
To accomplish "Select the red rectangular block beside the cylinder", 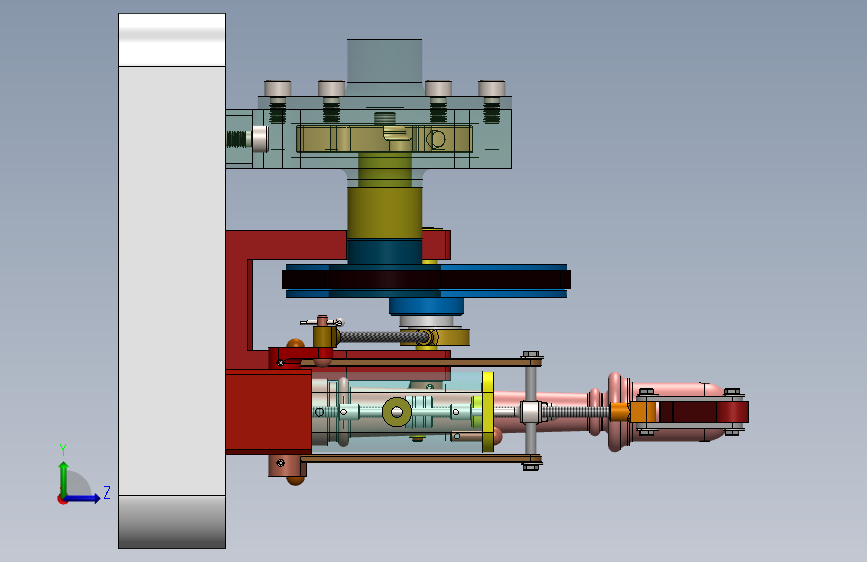I will [x=269, y=412].
